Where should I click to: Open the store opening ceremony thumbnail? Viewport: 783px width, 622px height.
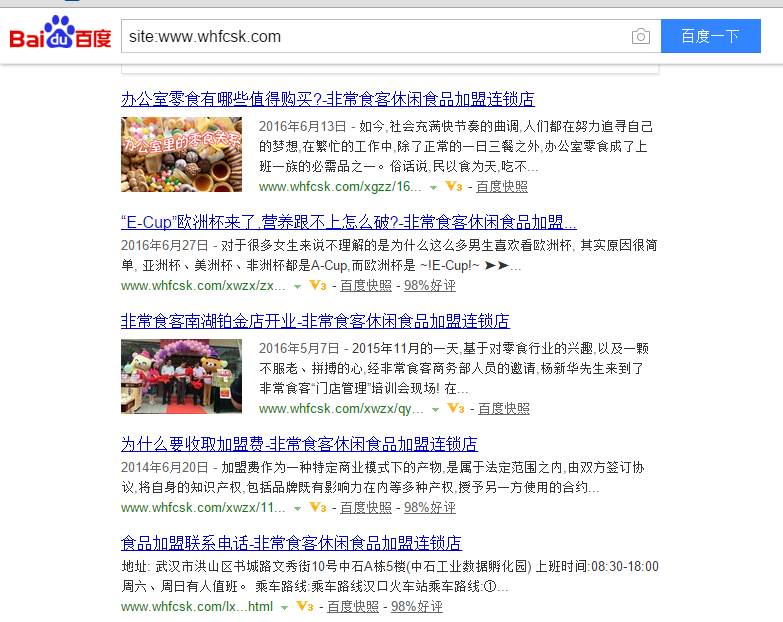[x=181, y=376]
